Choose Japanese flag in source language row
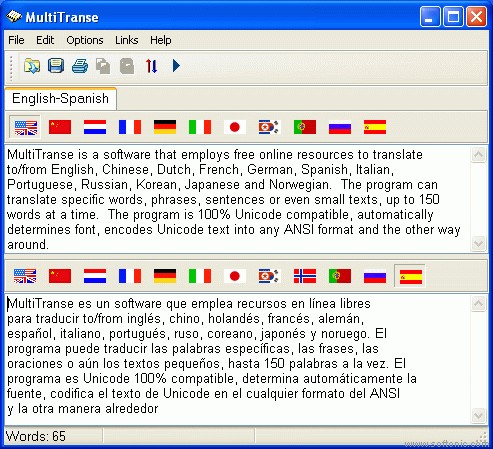This screenshot has width=493, height=449. [235, 127]
